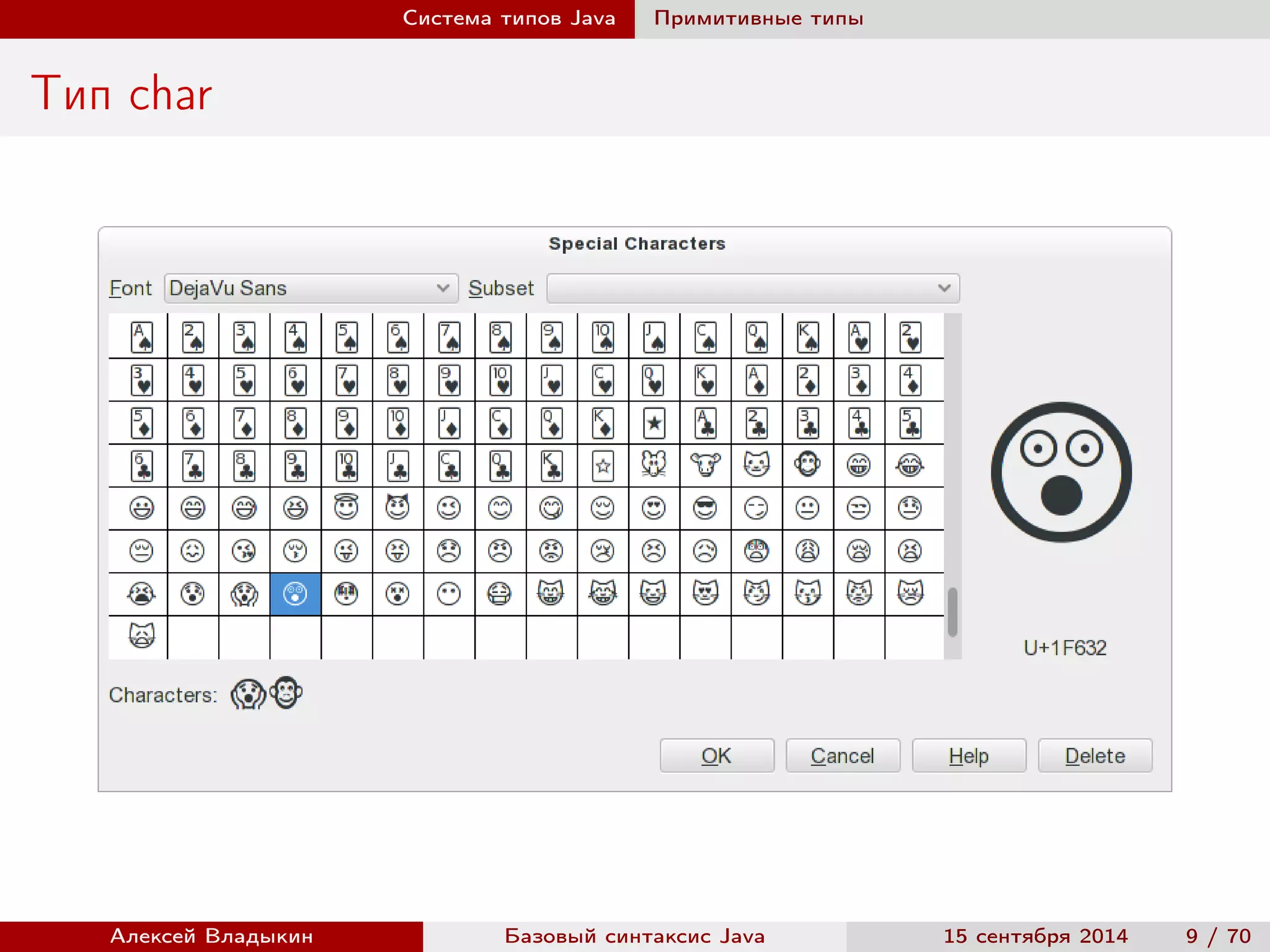Select the cow face character

pos(705,465)
